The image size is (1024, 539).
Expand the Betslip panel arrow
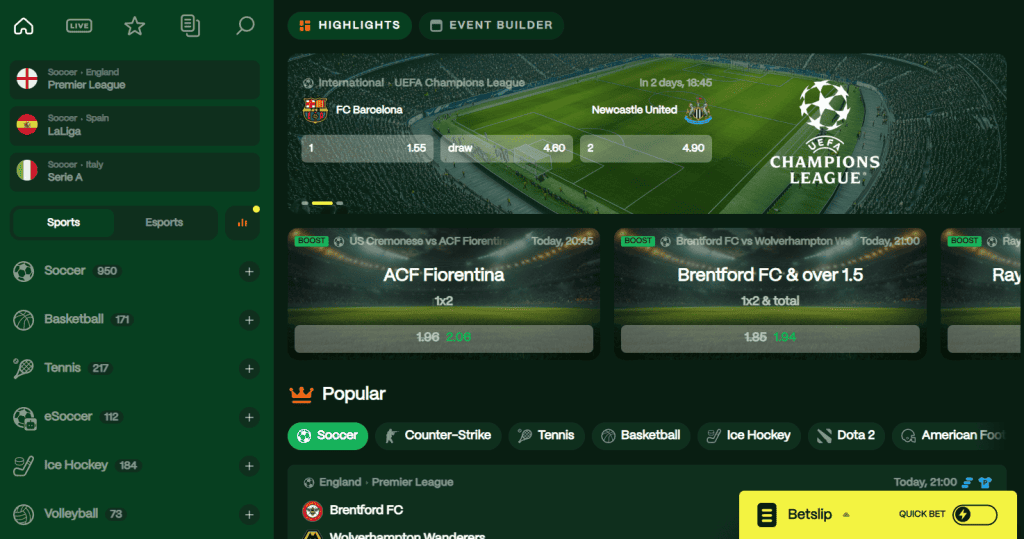click(846, 515)
